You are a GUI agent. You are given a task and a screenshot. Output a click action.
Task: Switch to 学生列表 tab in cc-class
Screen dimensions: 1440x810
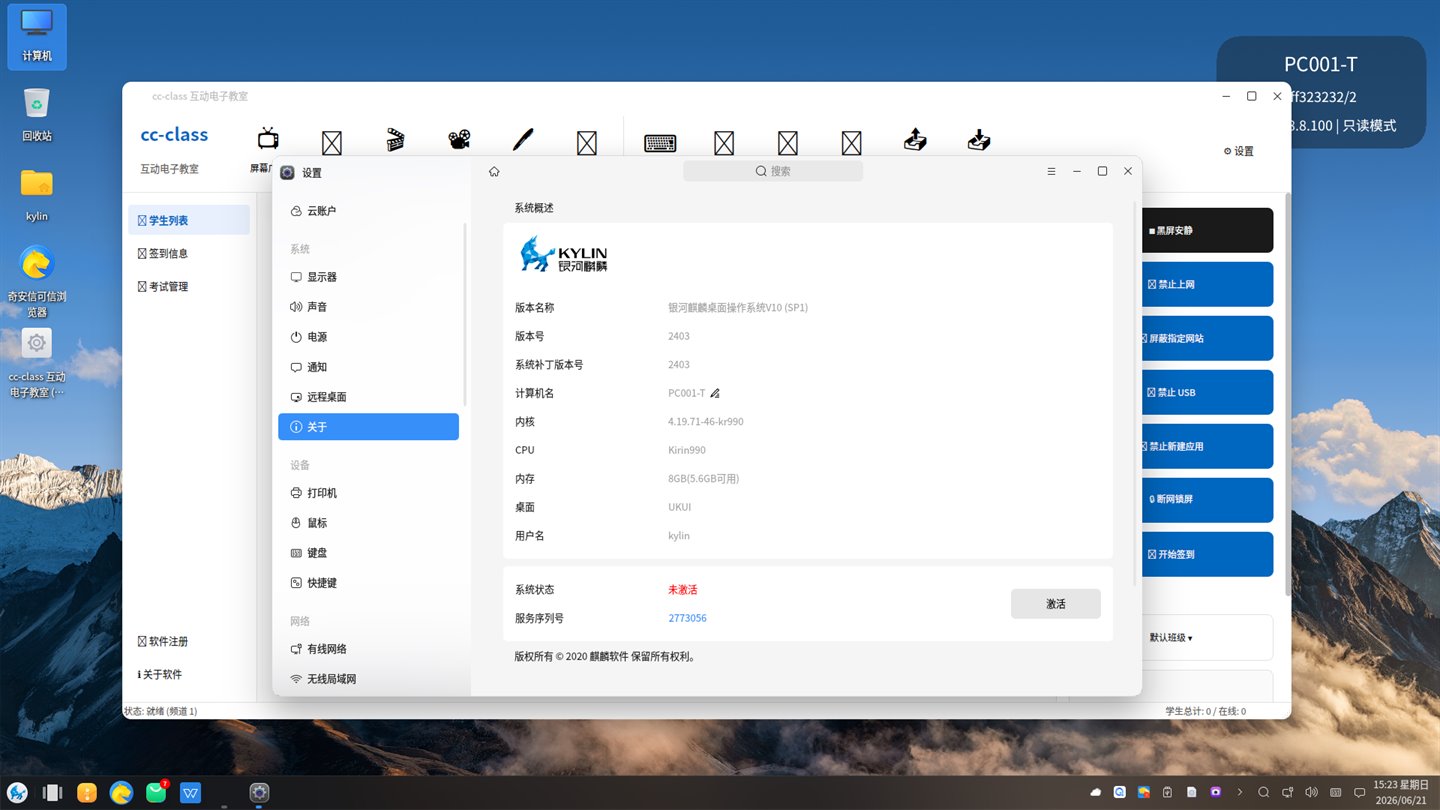189,220
